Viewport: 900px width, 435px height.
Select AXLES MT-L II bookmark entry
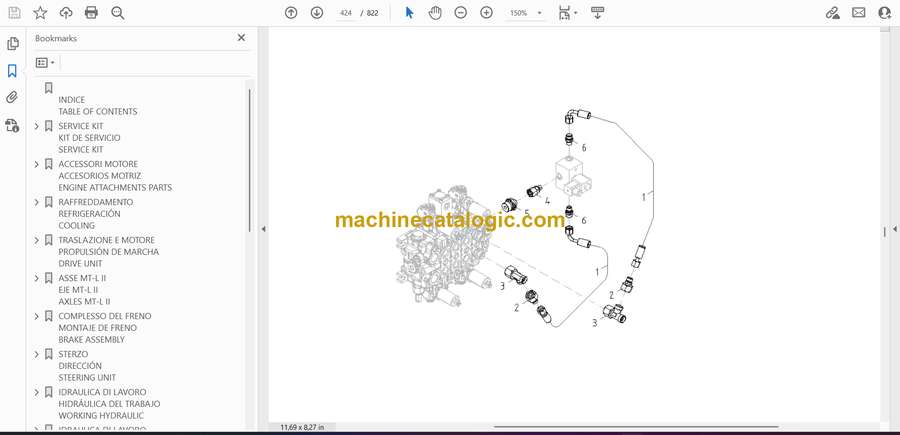point(84,301)
